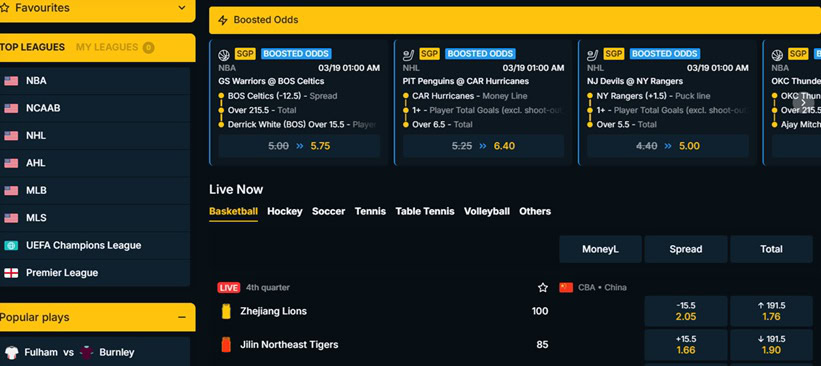This screenshot has height=366, width=821.
Task: Click the My Leagues count badge
Action: click(x=148, y=48)
